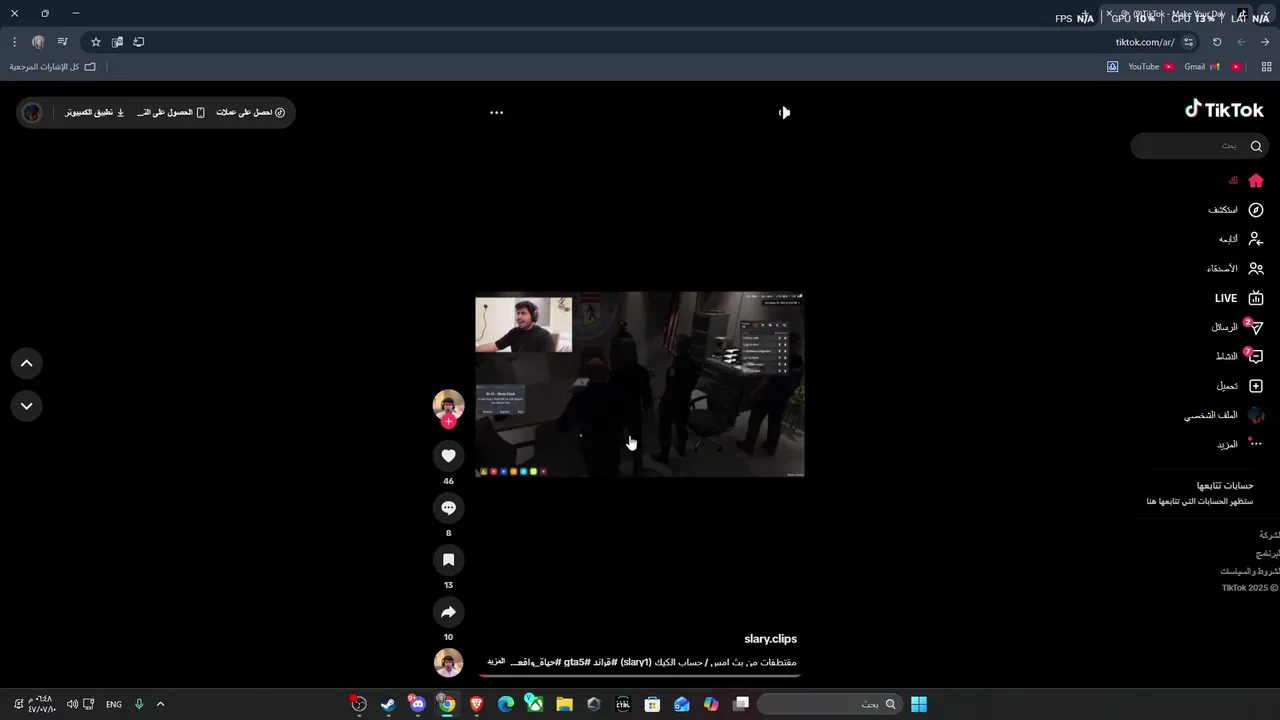Open Program (البرنامج) footer link
The image size is (1280, 720).
[1267, 553]
